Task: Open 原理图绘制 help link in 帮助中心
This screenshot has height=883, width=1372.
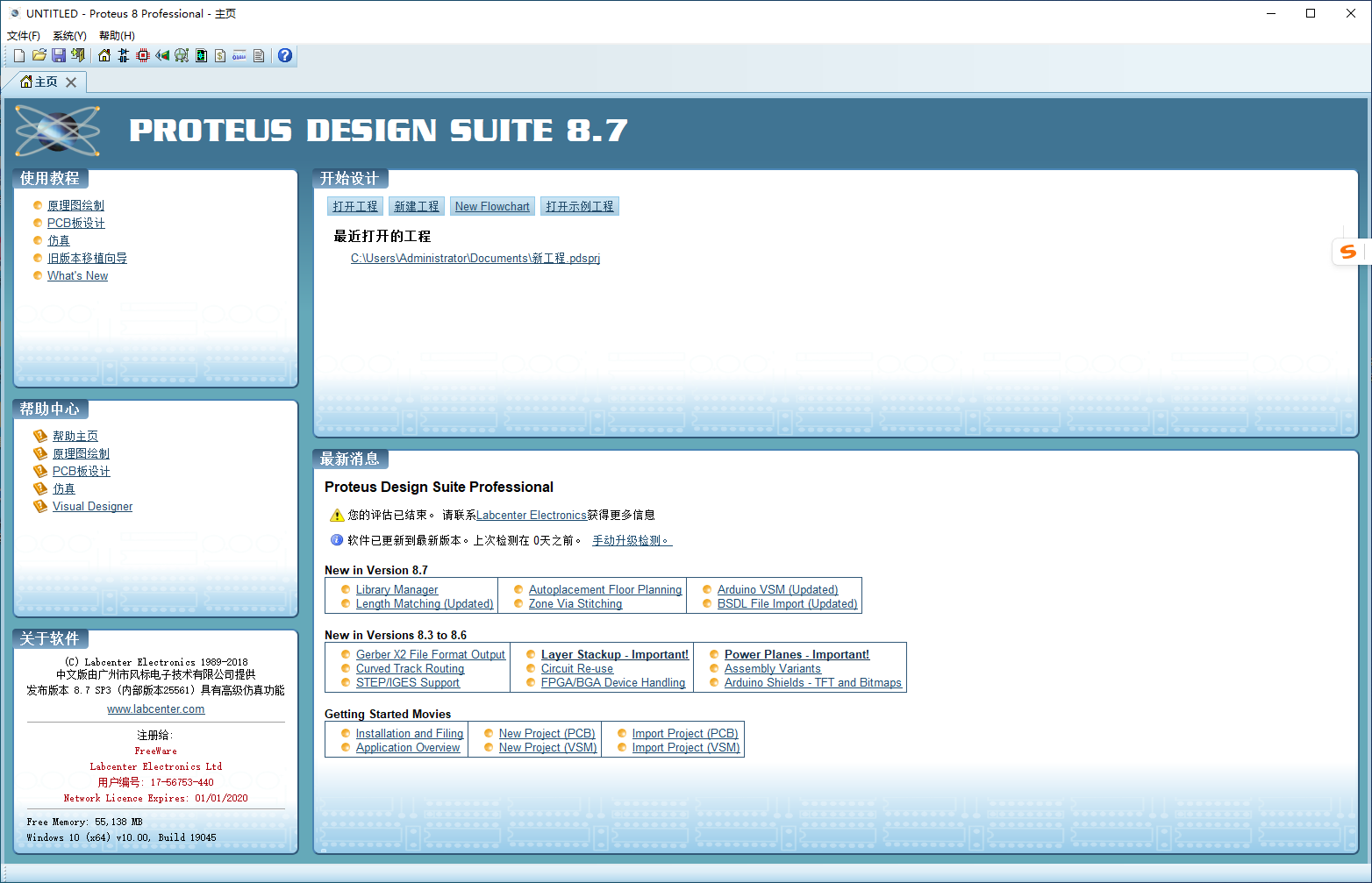Action: (x=81, y=453)
